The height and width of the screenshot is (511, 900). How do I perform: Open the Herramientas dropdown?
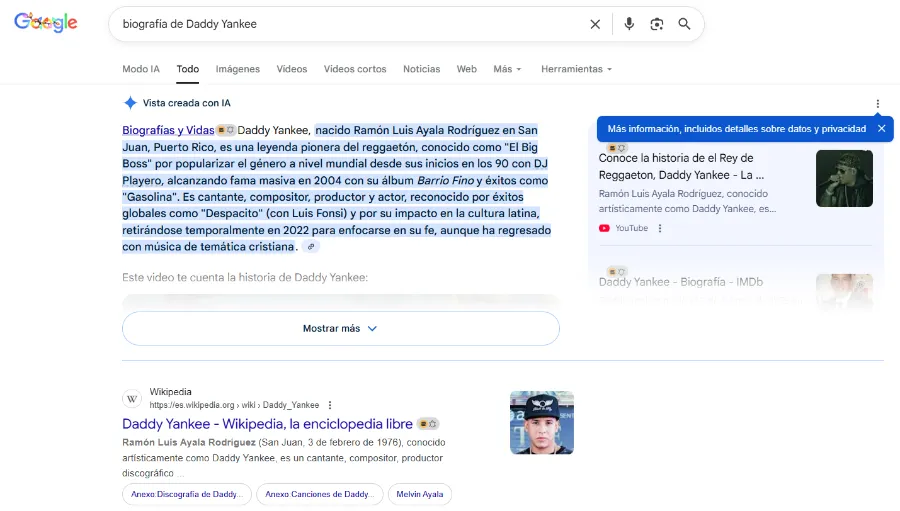[x=576, y=69]
